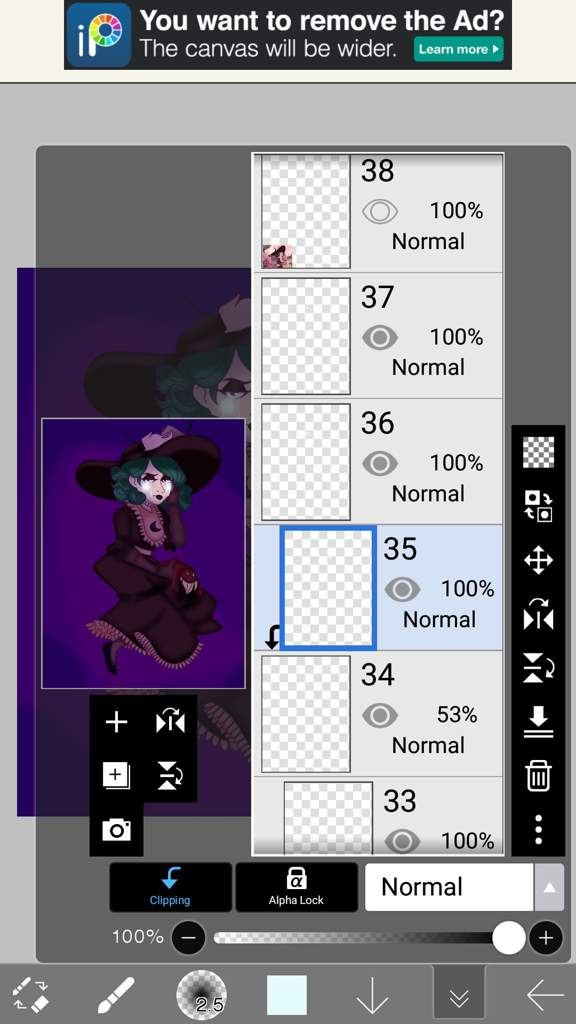Open the light blue color swatch
Viewport: 576px width, 1024px height.
[x=287, y=995]
